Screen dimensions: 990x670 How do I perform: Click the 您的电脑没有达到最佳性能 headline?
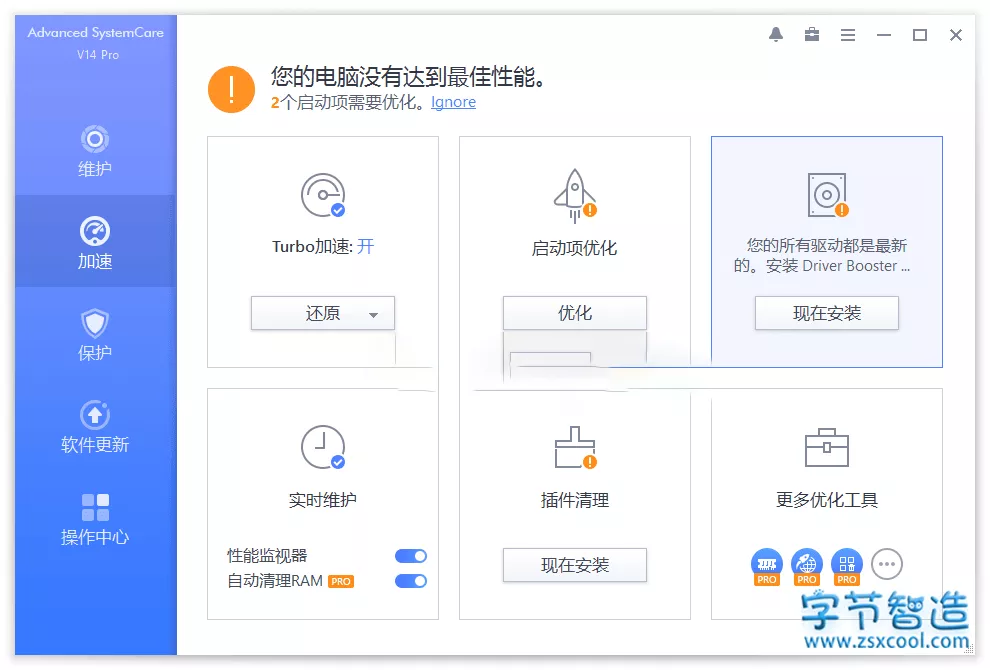408,77
